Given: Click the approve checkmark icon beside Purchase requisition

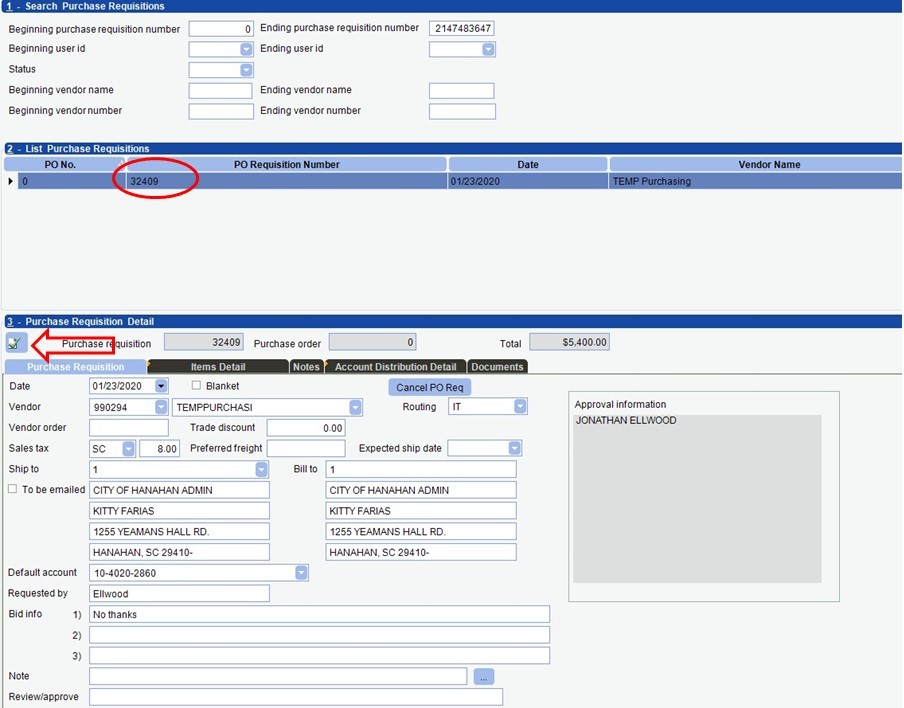Looking at the screenshot, I should click(16, 343).
